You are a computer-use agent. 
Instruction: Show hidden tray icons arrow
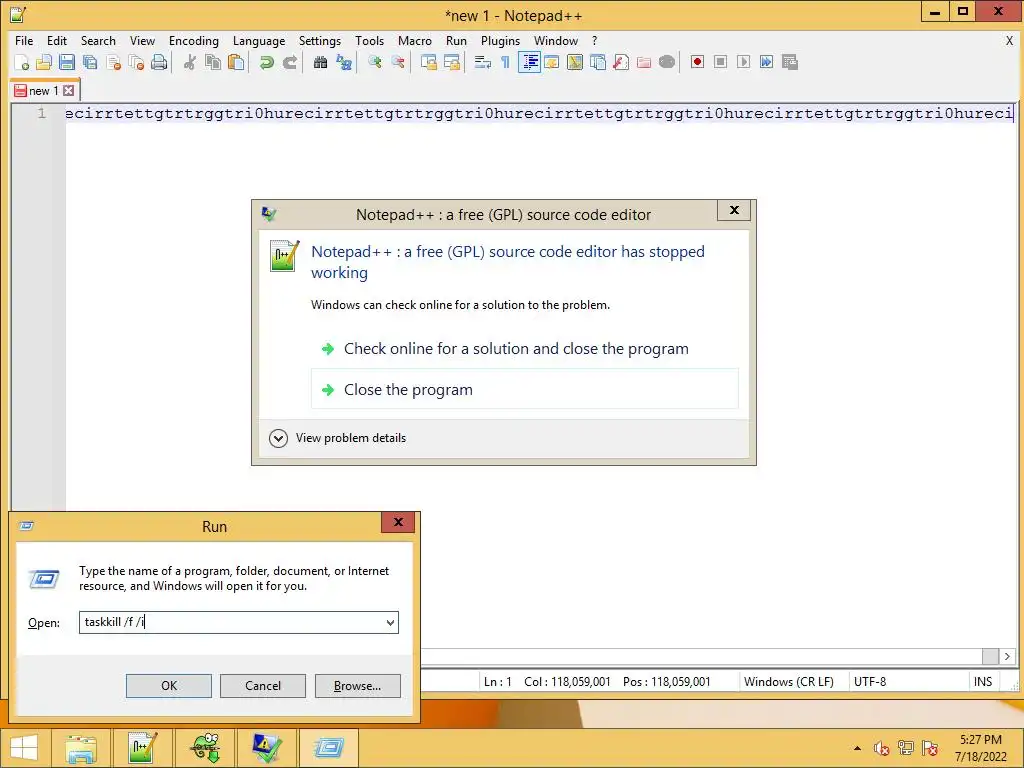pos(857,748)
